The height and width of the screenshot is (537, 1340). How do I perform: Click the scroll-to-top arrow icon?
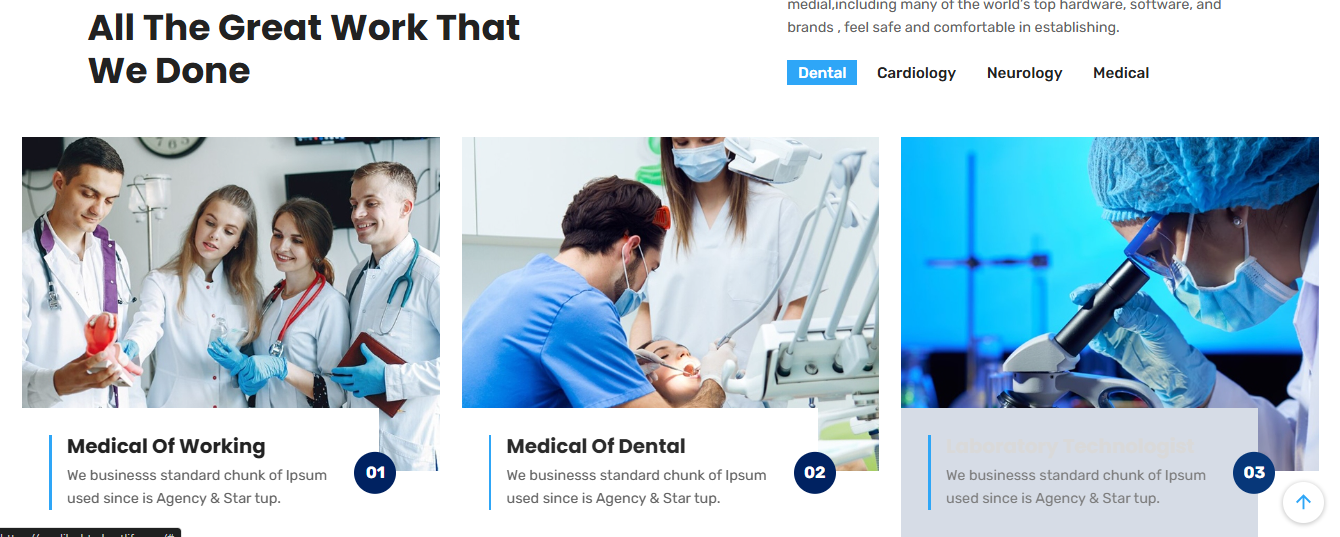(1303, 502)
